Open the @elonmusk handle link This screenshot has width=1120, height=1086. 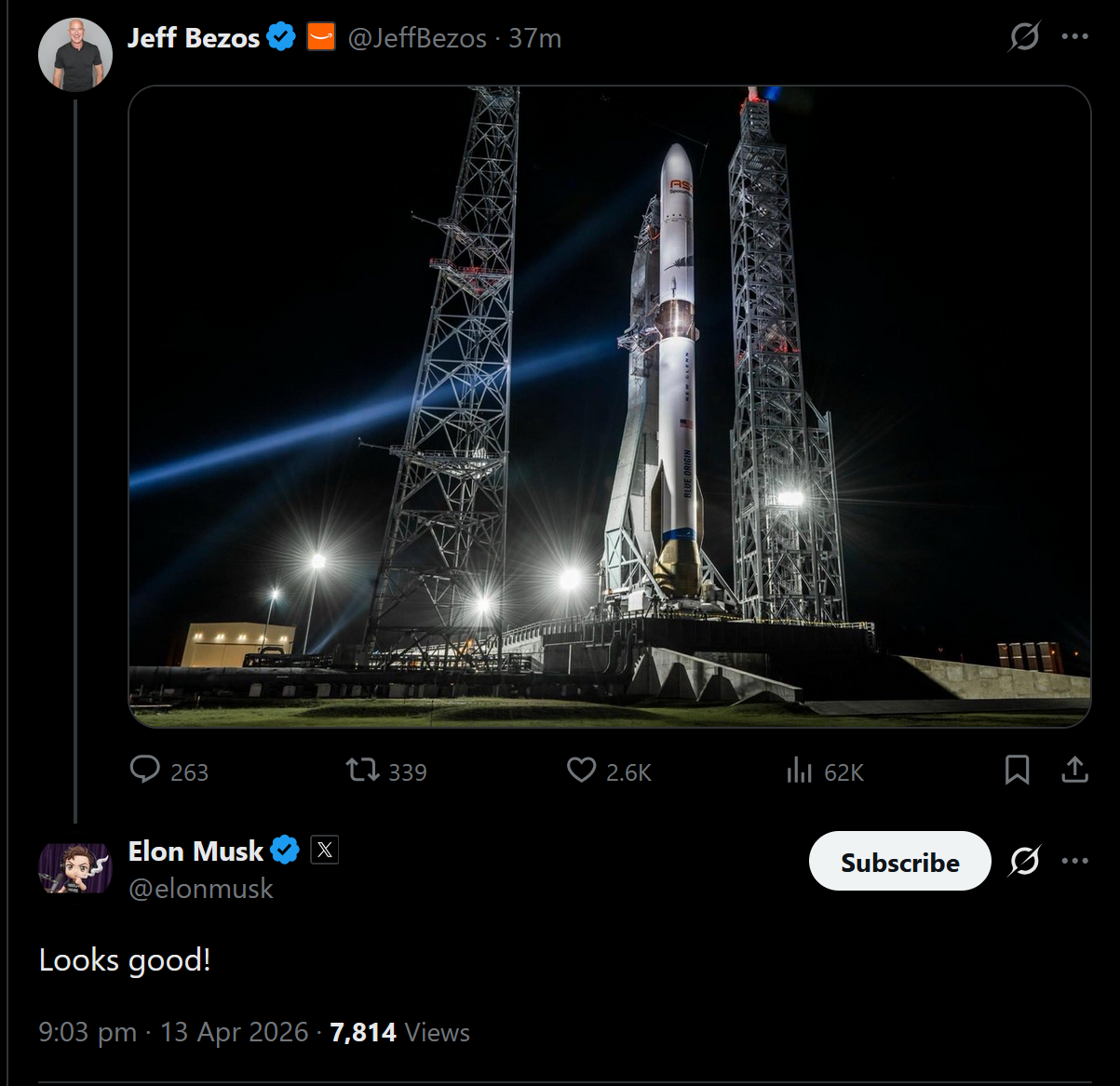click(x=201, y=889)
